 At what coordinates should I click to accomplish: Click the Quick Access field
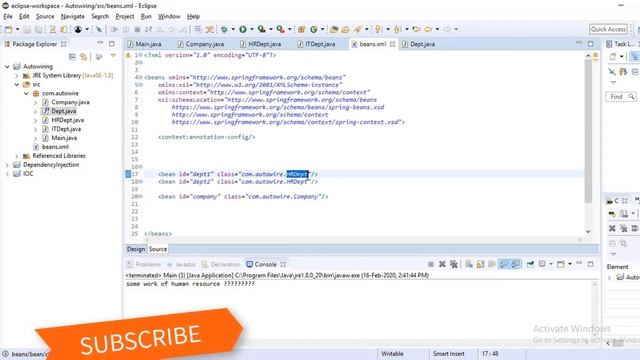tap(608, 29)
